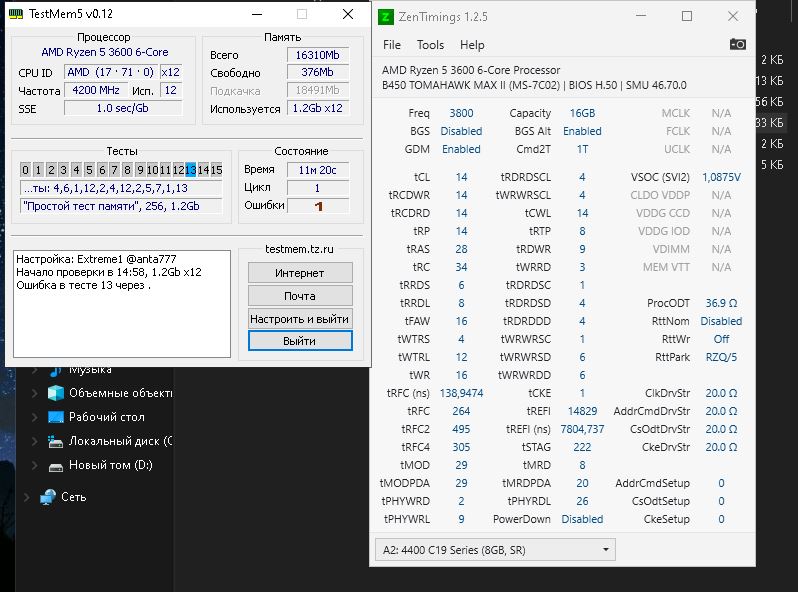Click the tFAW value 16
The width and height of the screenshot is (798, 592).
click(461, 321)
